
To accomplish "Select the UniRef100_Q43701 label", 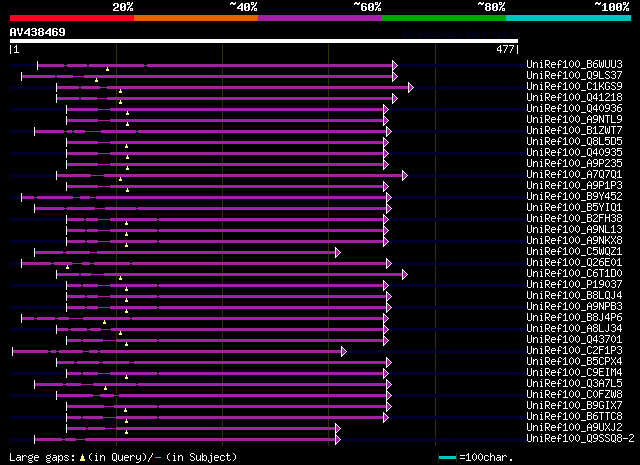I will (x=574, y=340).
